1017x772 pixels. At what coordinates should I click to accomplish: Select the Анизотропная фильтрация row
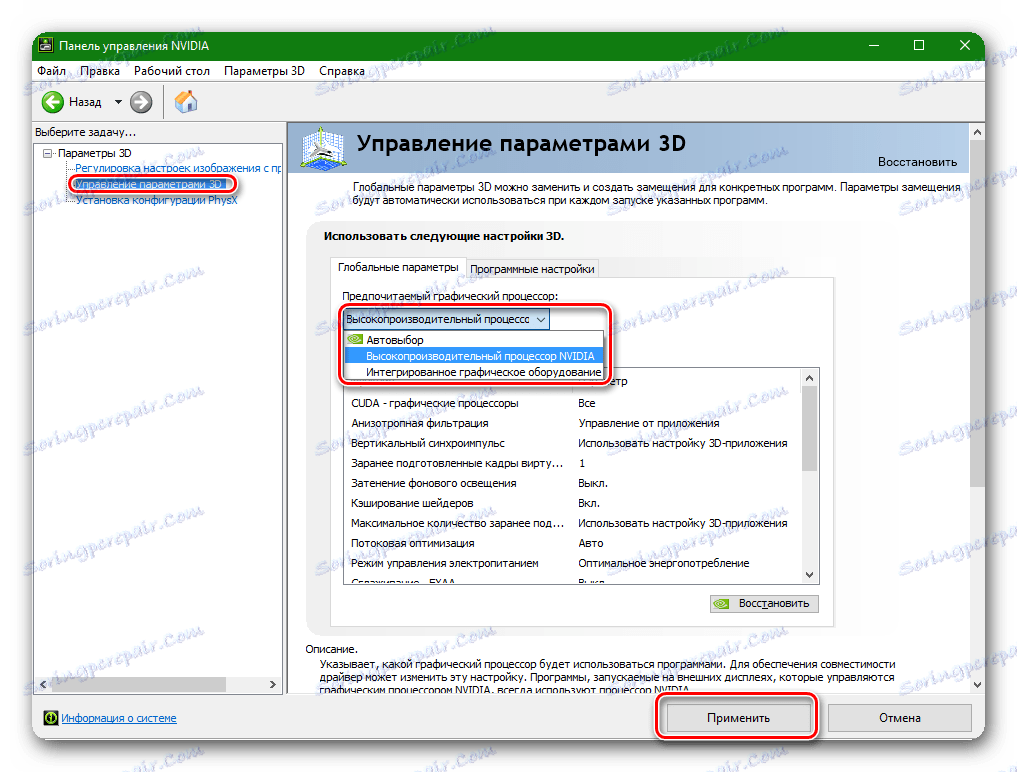point(574,423)
